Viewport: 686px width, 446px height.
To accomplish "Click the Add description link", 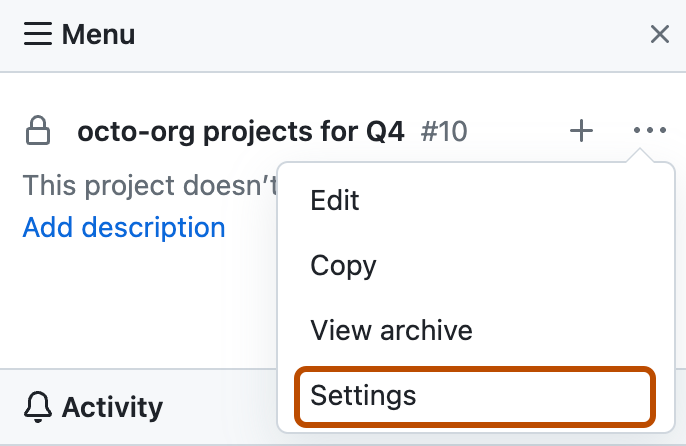I will tap(124, 228).
